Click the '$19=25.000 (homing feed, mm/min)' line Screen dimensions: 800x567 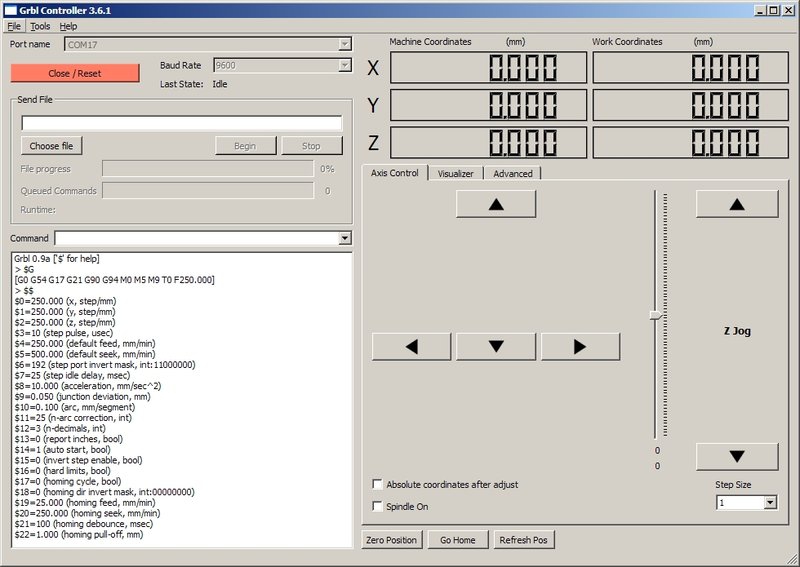85,503
